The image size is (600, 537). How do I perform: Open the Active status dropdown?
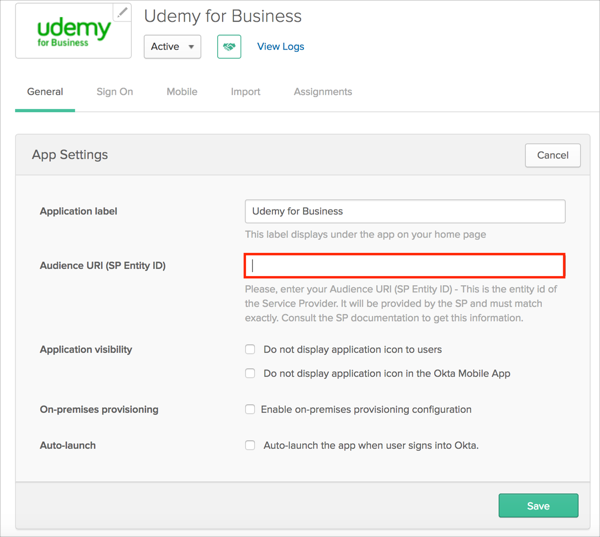pos(172,47)
